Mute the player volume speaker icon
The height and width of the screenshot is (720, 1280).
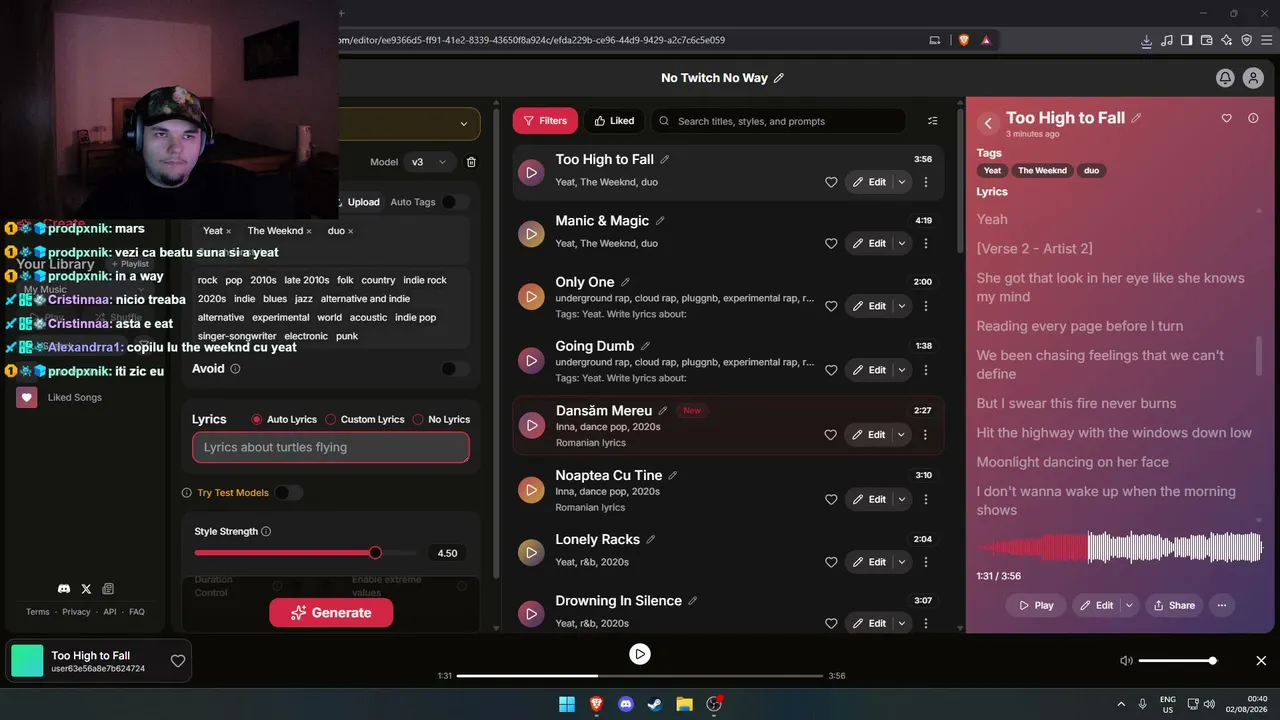click(1126, 661)
